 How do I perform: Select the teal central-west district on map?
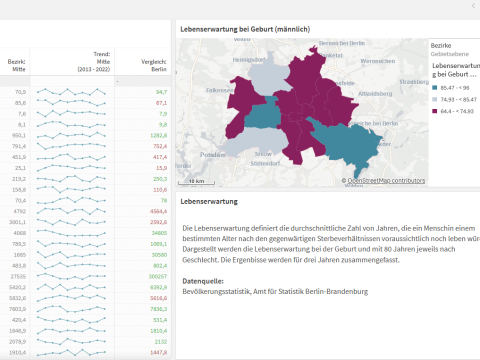263,116
